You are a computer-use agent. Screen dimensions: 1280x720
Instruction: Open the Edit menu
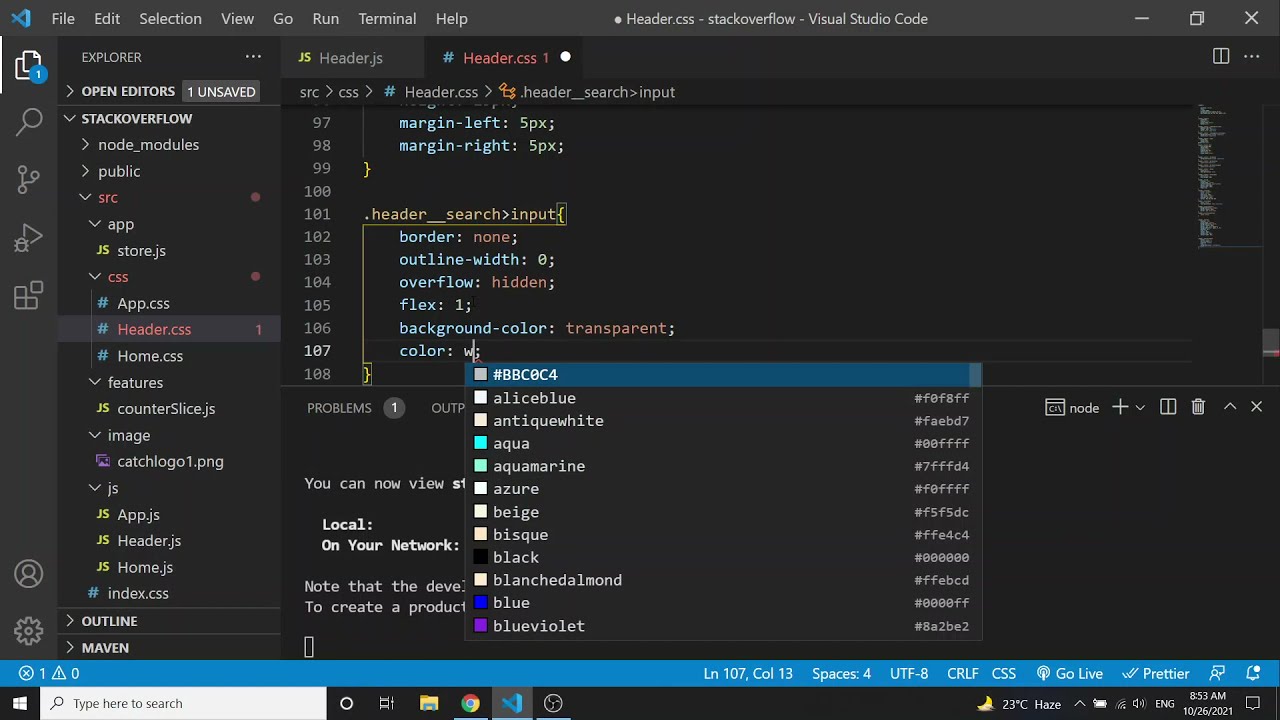pos(107,18)
